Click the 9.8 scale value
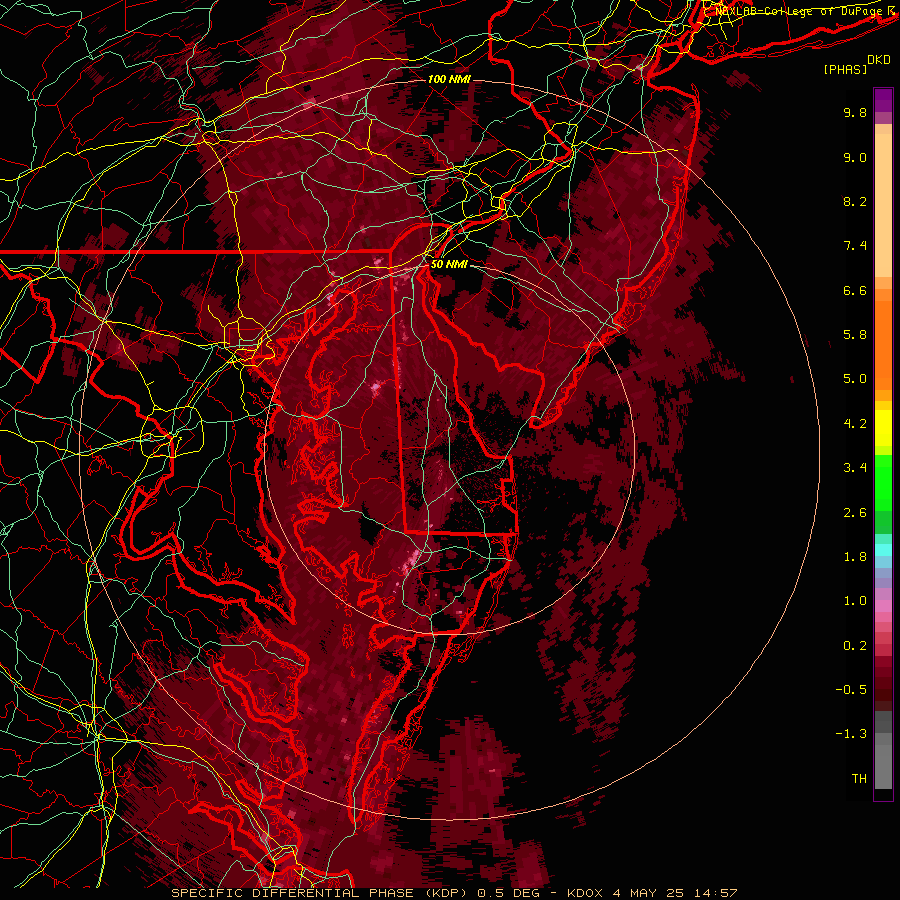Image resolution: width=900 pixels, height=900 pixels. (855, 113)
